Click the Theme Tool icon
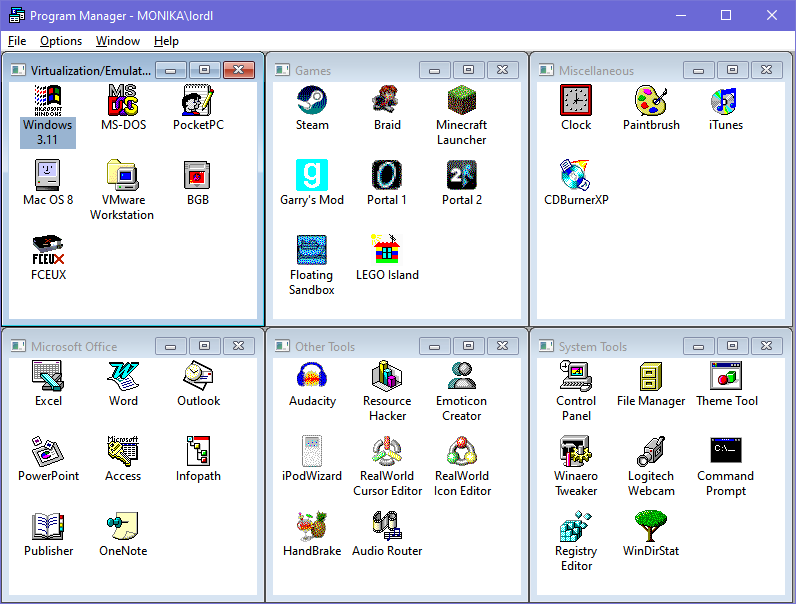 (x=725, y=376)
